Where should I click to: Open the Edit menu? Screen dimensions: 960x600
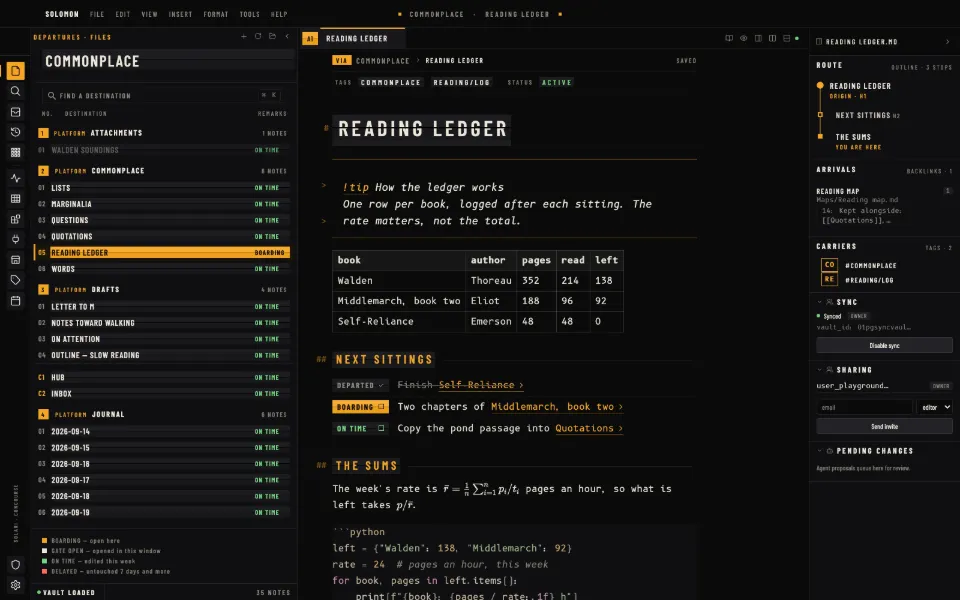pyautogui.click(x=123, y=14)
